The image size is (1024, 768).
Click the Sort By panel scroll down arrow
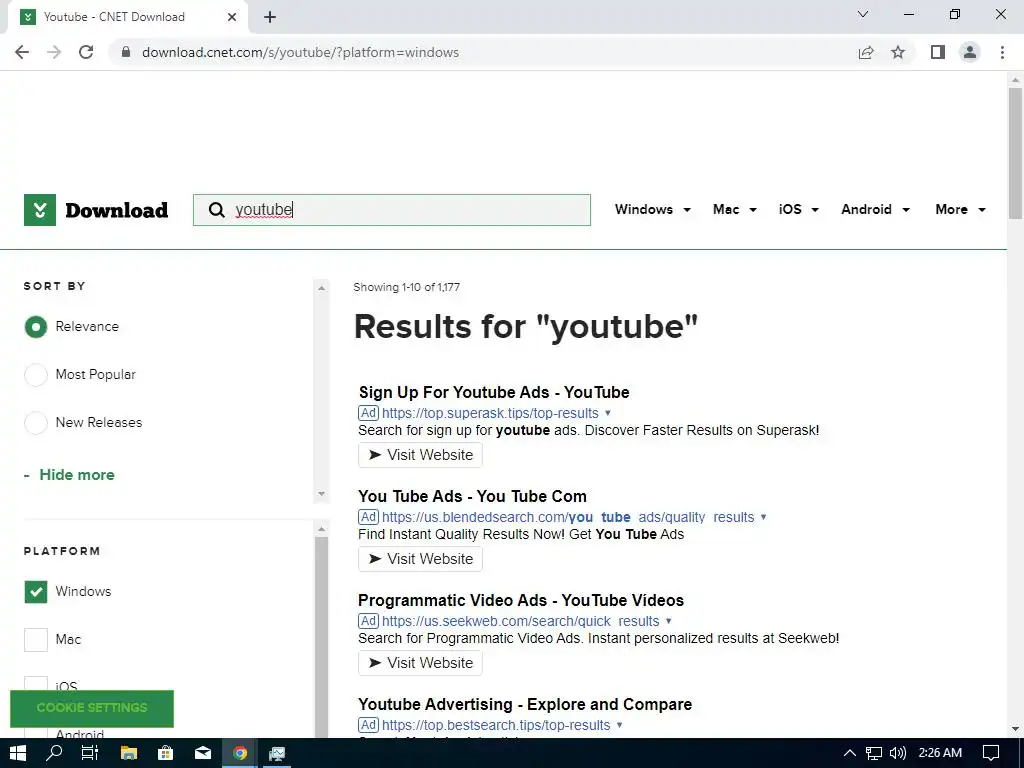(321, 494)
